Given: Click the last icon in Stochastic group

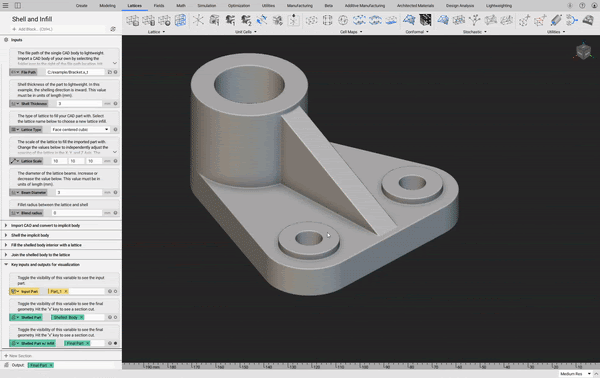Looking at the screenshot, I should 507,20.
